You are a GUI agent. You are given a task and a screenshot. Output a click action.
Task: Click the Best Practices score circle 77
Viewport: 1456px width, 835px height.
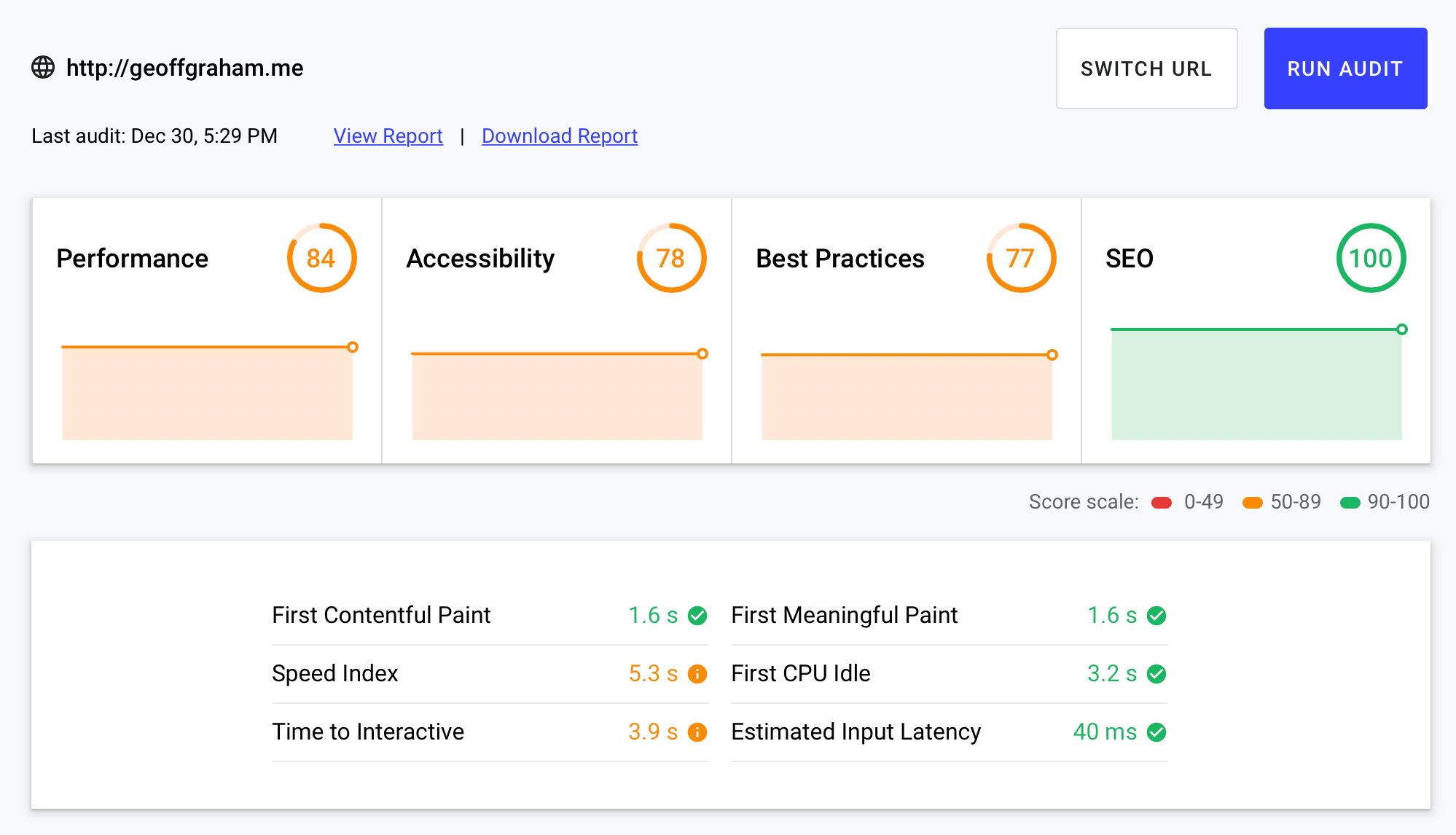pos(1021,258)
